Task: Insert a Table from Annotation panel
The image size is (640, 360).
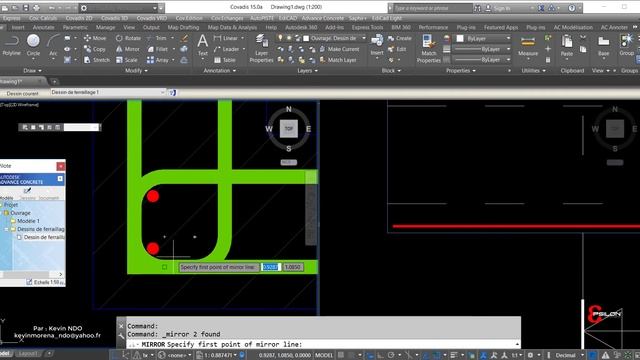Action: [225, 60]
